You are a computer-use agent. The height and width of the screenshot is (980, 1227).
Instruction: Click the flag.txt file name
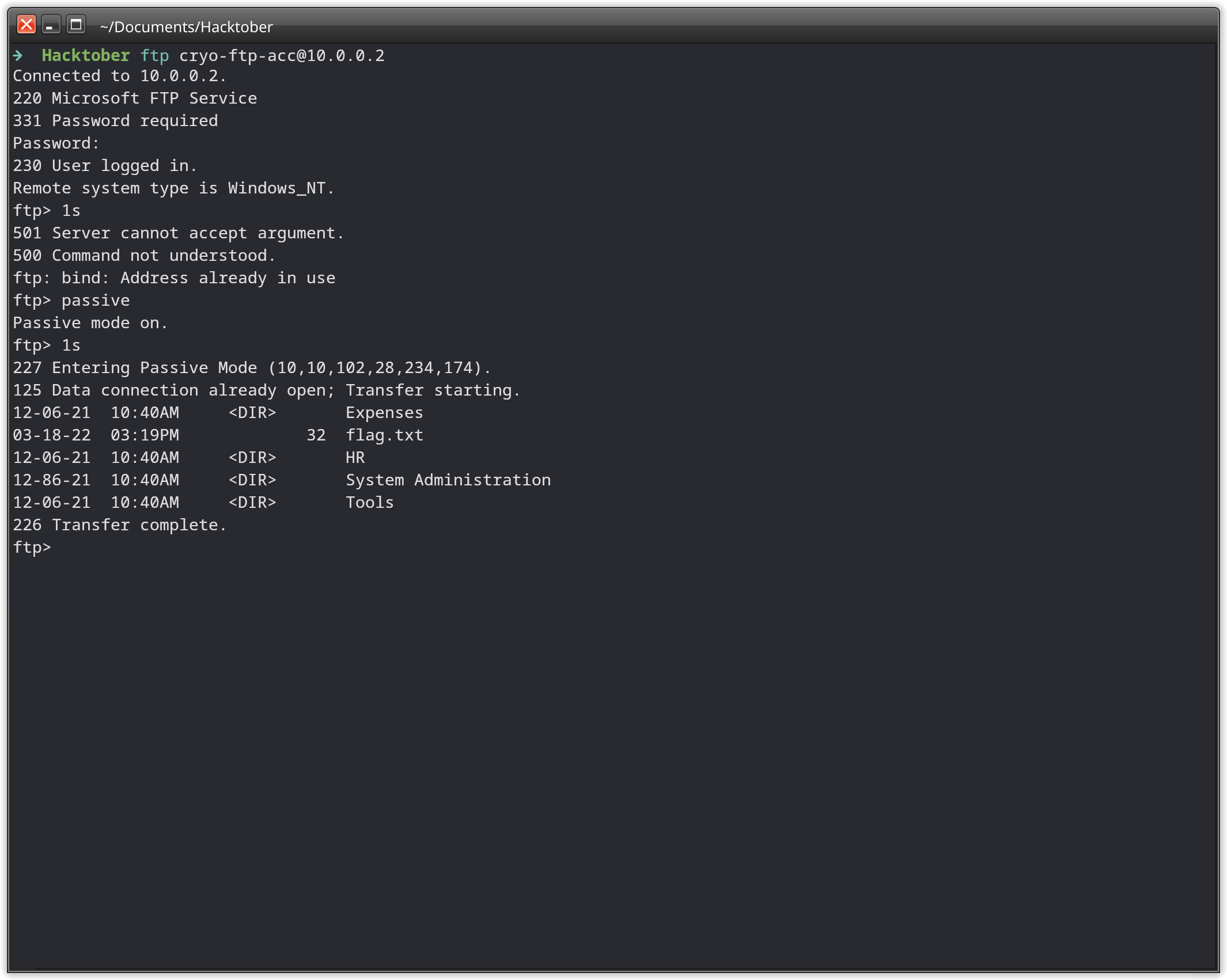(x=384, y=435)
